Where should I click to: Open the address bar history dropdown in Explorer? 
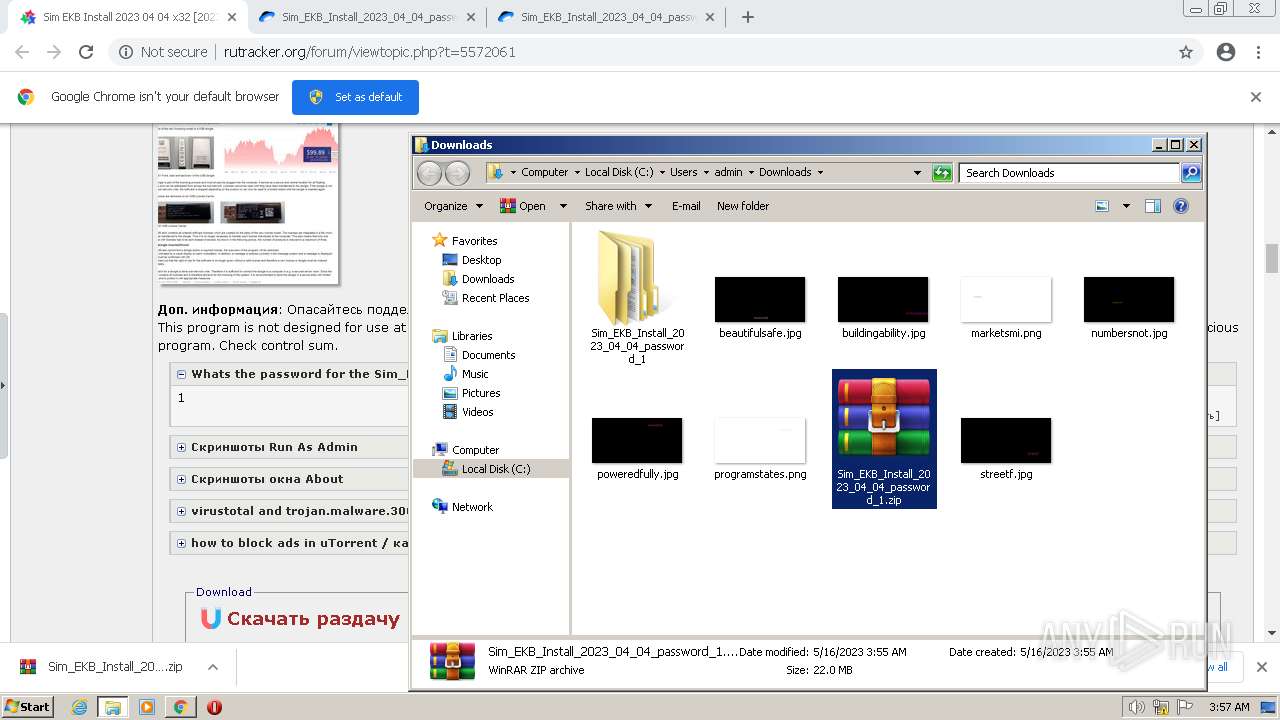click(x=917, y=173)
